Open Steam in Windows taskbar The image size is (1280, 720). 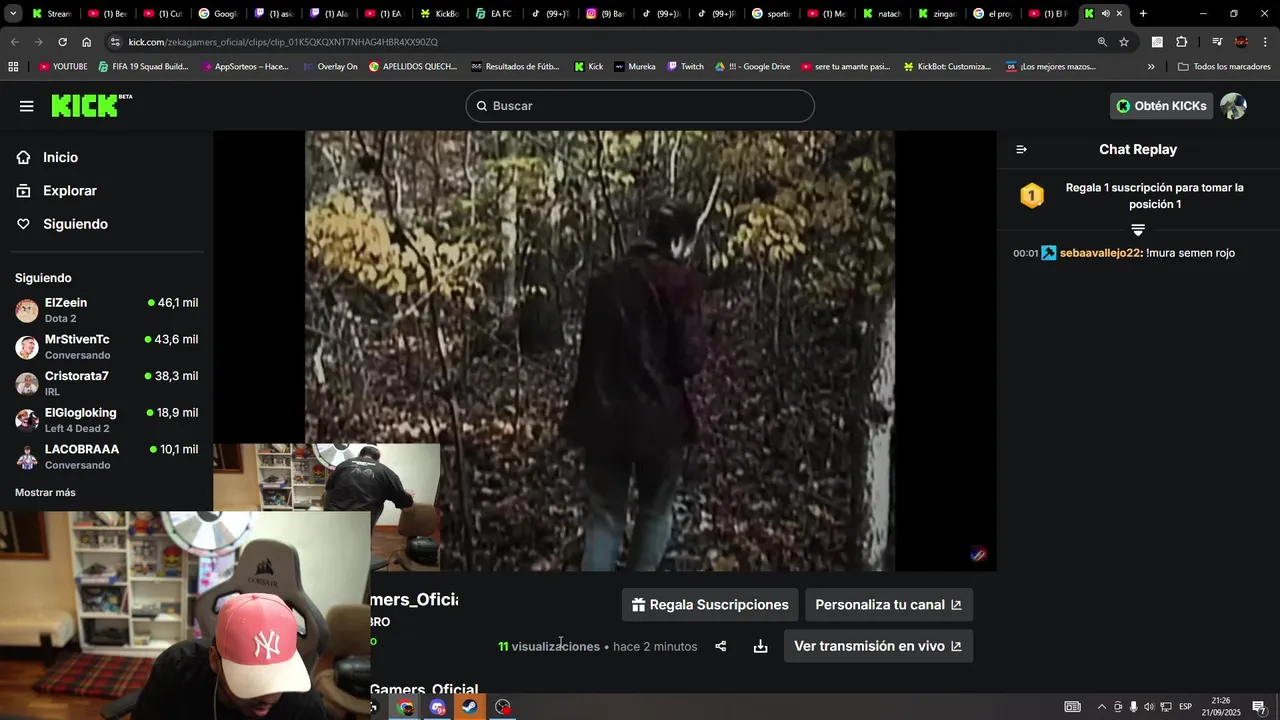[x=469, y=707]
